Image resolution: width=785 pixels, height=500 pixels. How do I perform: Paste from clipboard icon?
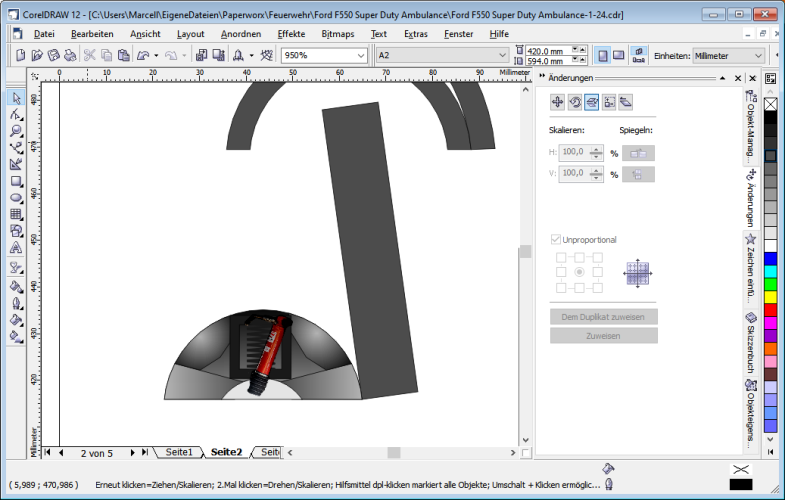coord(123,55)
